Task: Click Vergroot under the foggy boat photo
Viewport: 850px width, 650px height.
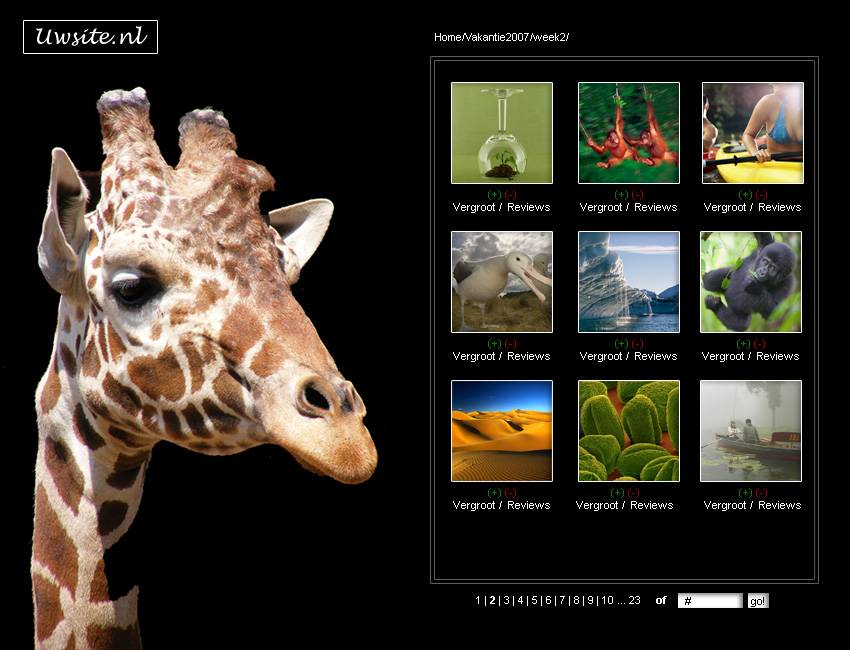Action: pos(725,506)
